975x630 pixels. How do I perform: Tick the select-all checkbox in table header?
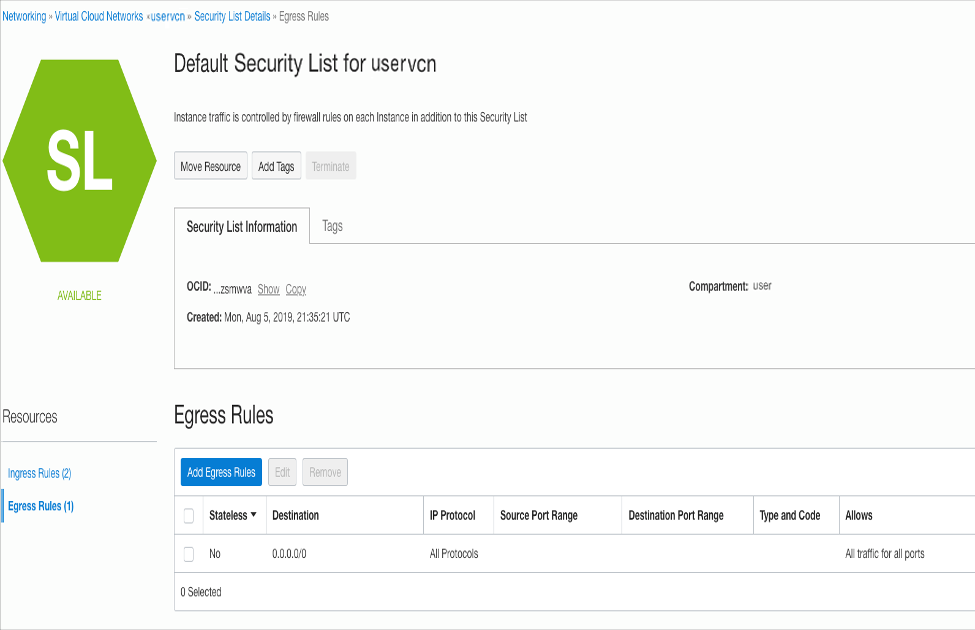pos(189,516)
